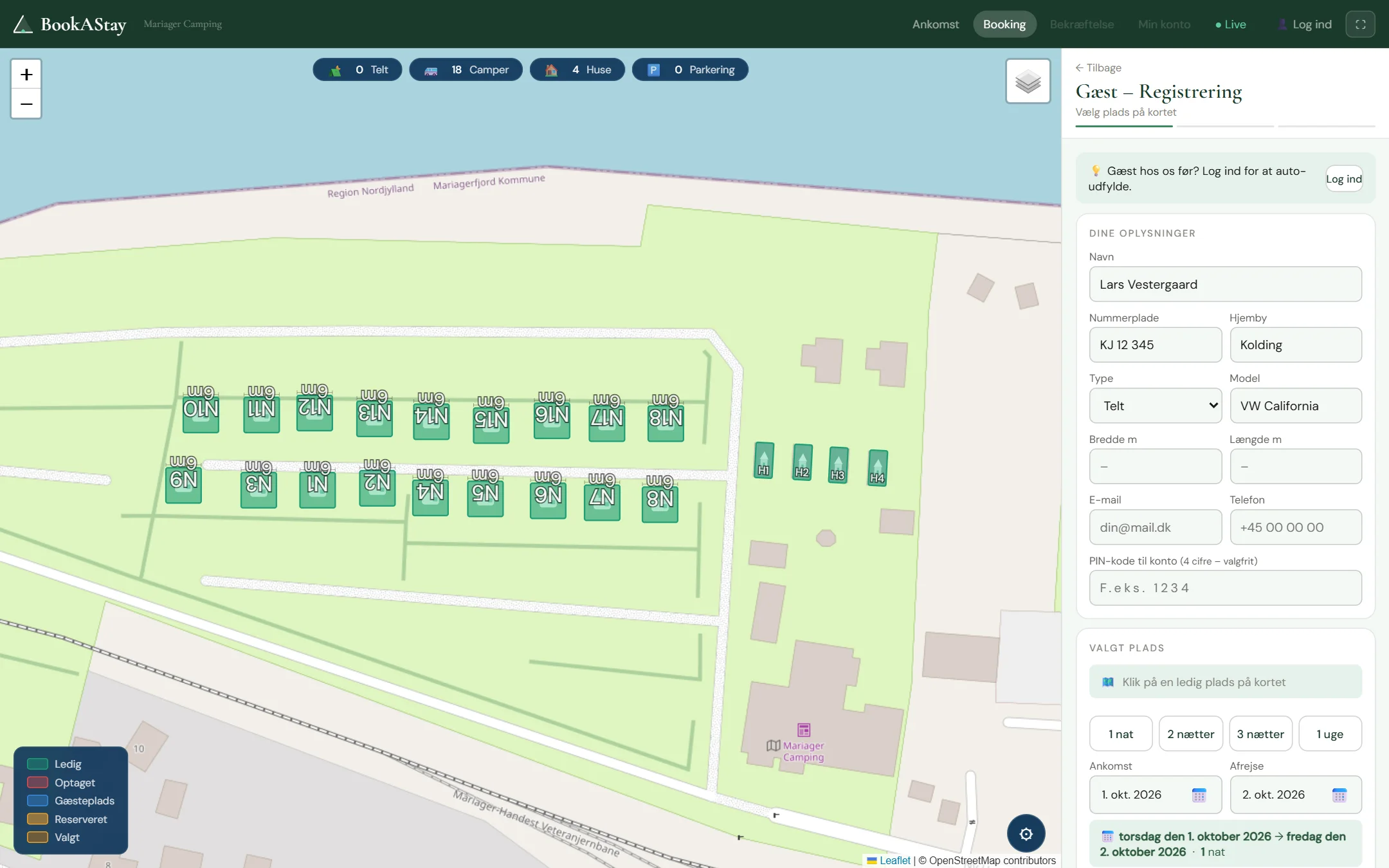Toggle the Parkering filter chip
The image size is (1389, 868).
[690, 69]
